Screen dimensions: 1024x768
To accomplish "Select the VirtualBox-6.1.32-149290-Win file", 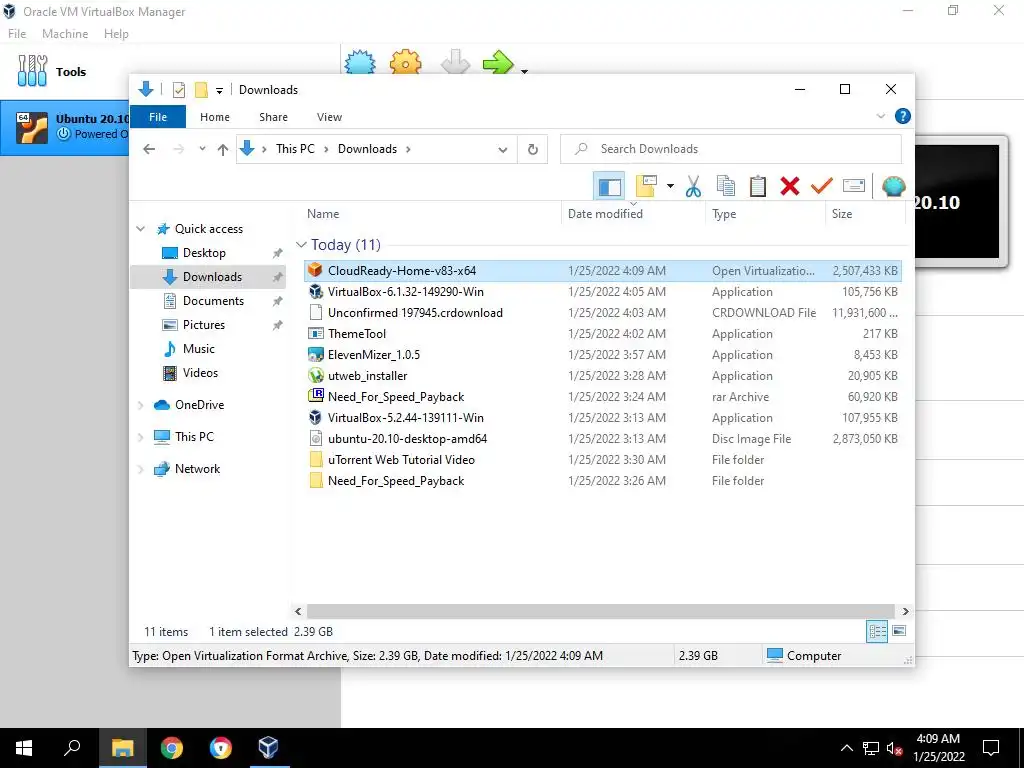I will tap(602, 291).
